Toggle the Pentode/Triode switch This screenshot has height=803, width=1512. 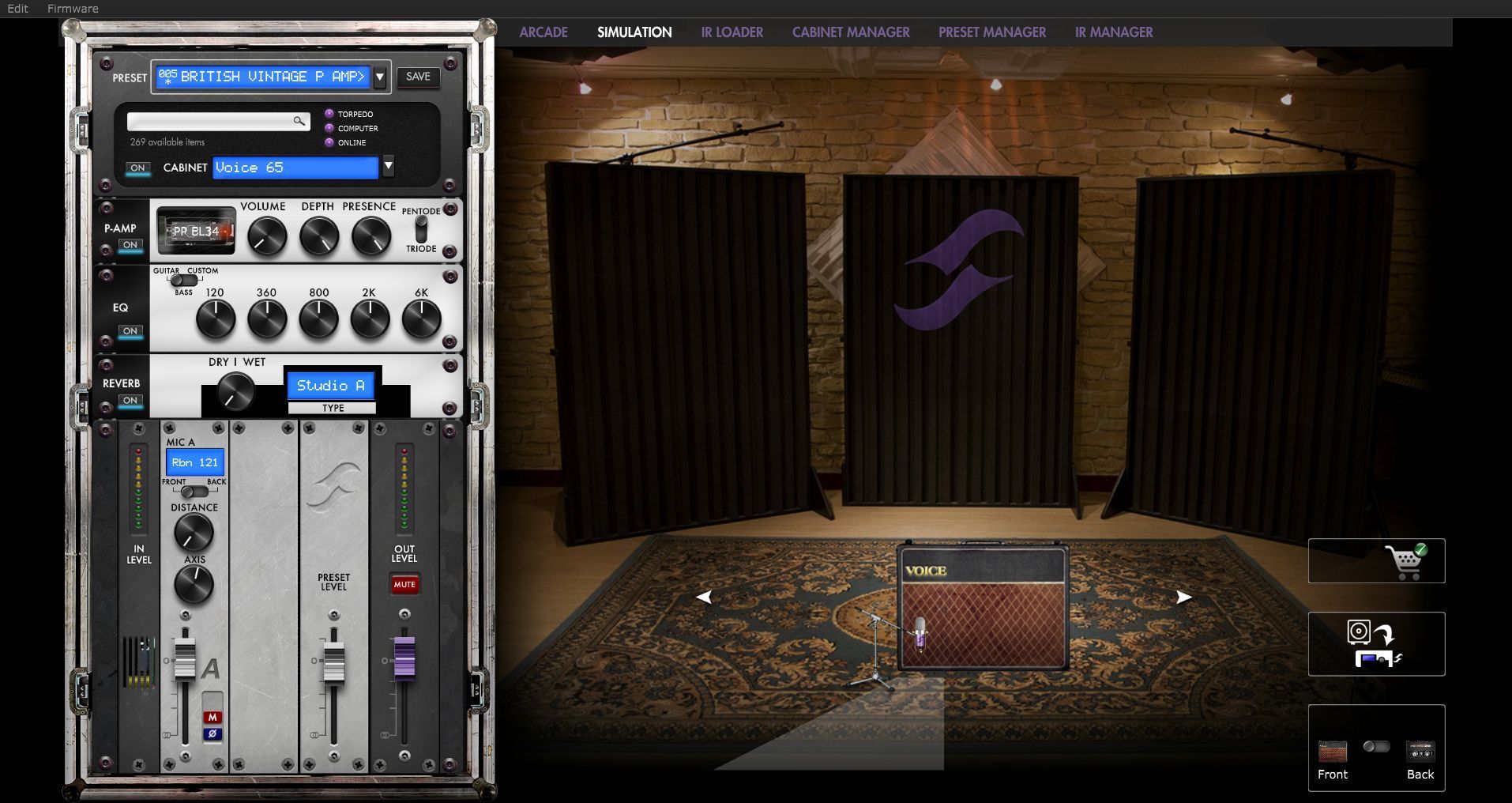[421, 229]
